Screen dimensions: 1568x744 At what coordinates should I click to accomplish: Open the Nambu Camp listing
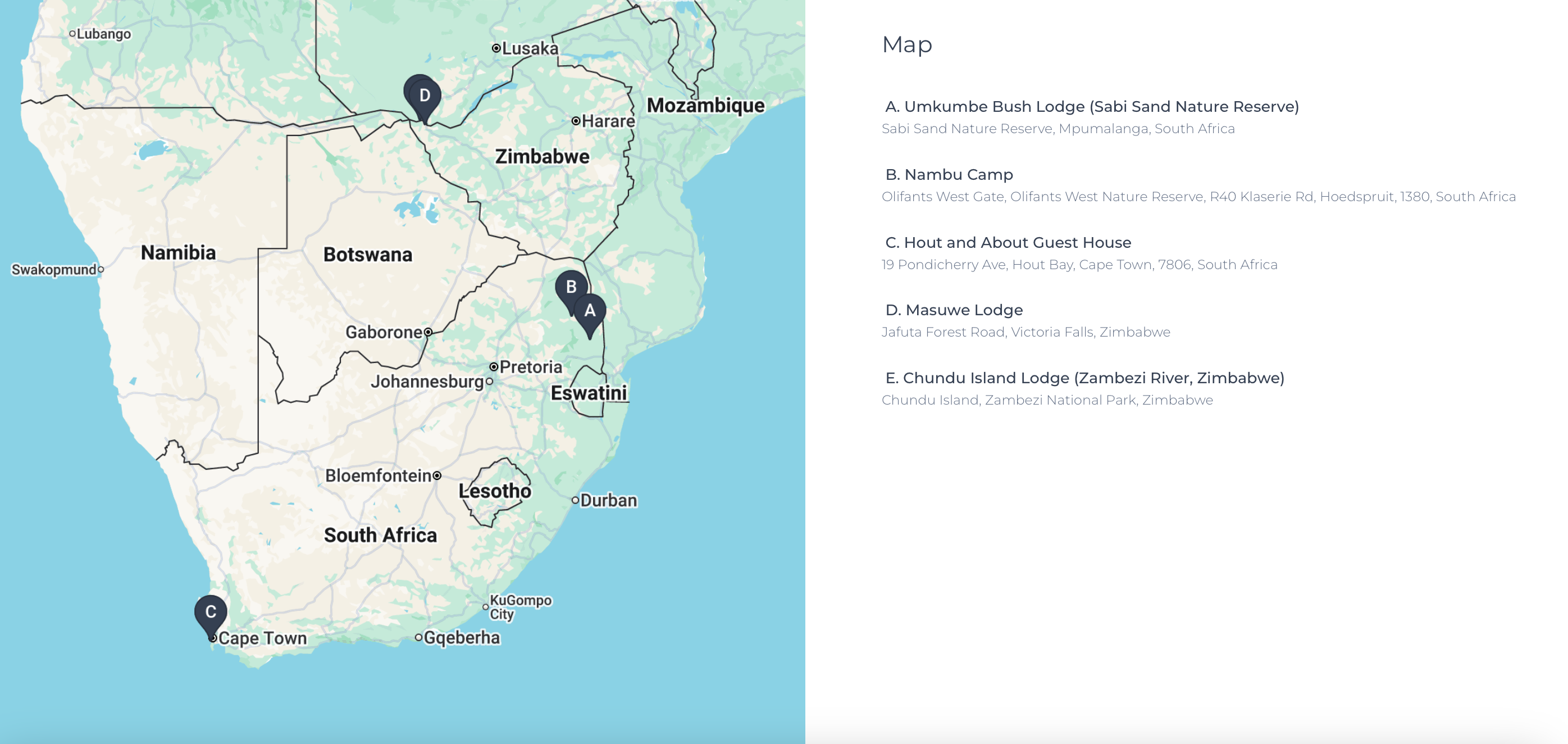point(949,175)
